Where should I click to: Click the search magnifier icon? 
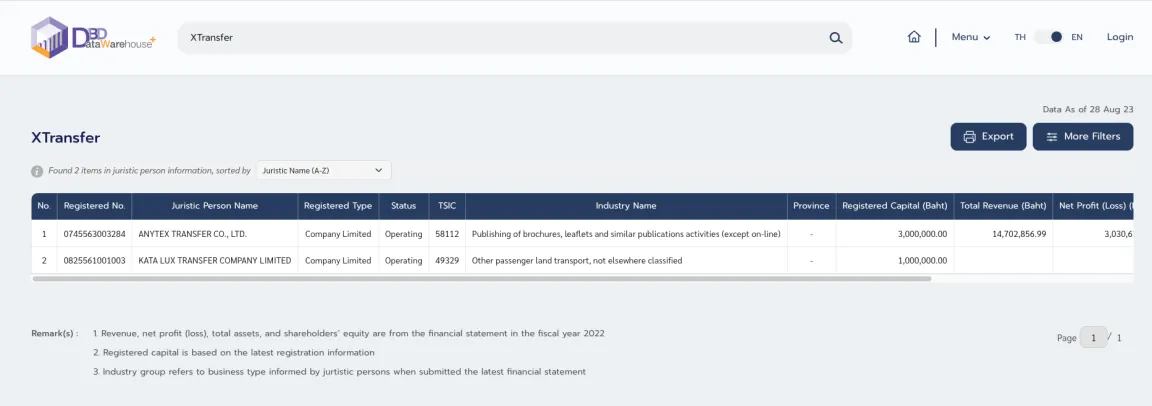point(836,38)
